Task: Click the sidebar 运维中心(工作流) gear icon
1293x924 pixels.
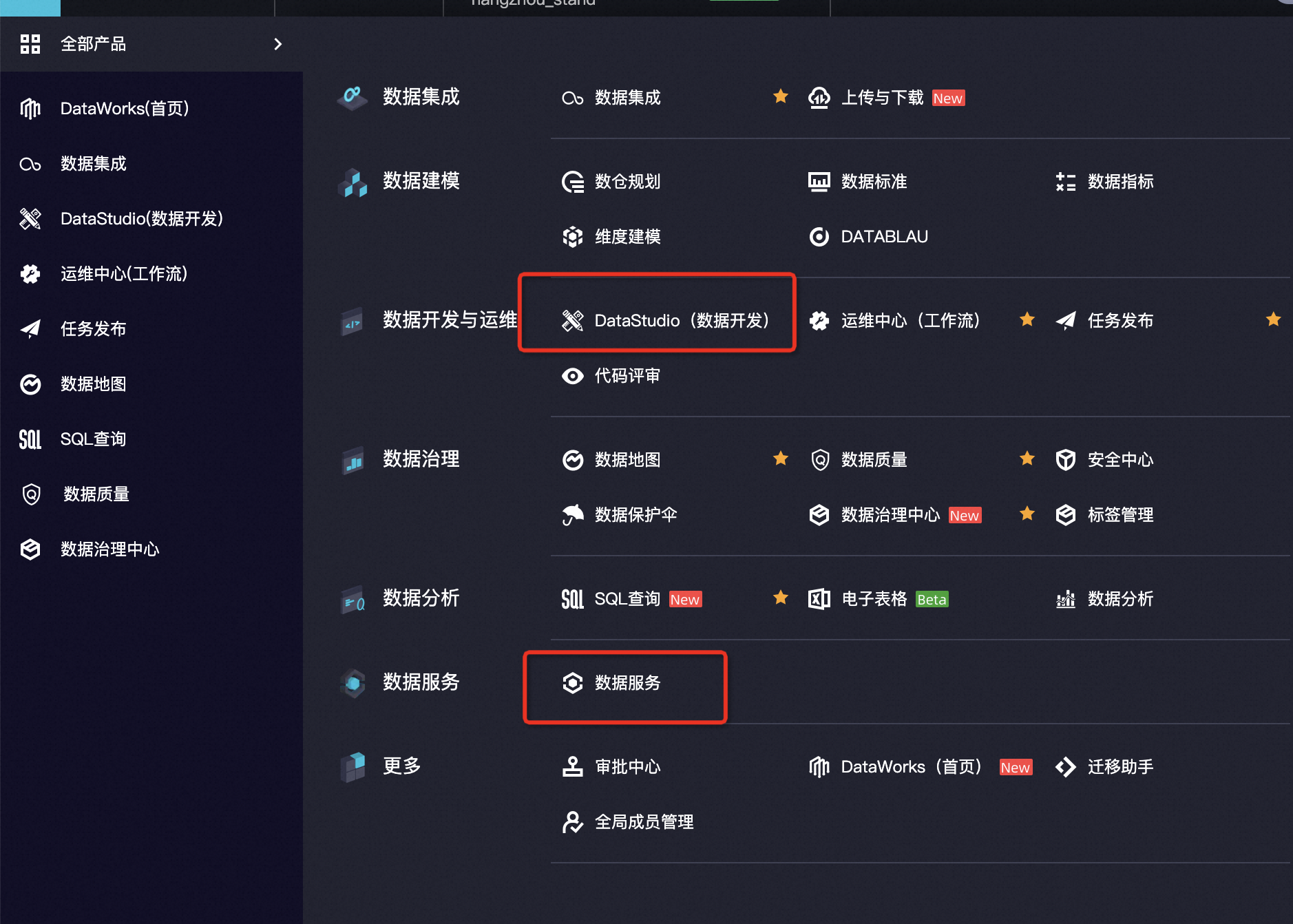Action: tap(30, 274)
